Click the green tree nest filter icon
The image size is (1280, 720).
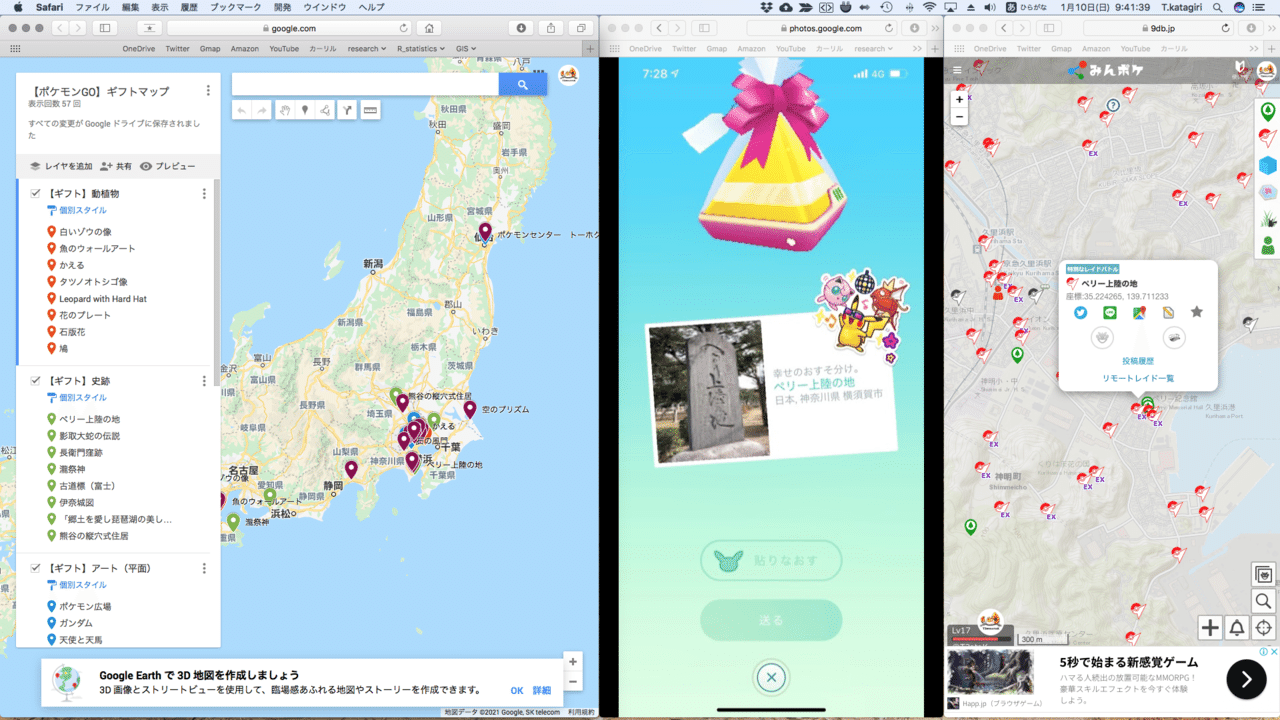pos(1268,111)
